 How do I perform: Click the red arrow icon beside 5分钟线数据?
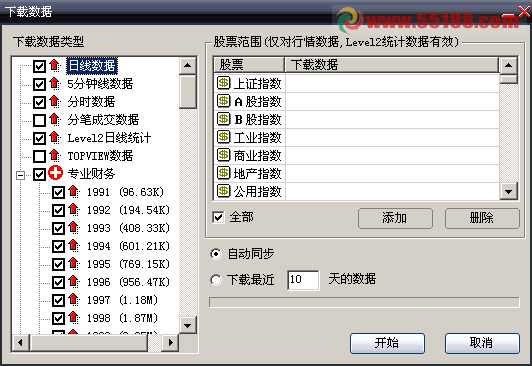[x=54, y=83]
